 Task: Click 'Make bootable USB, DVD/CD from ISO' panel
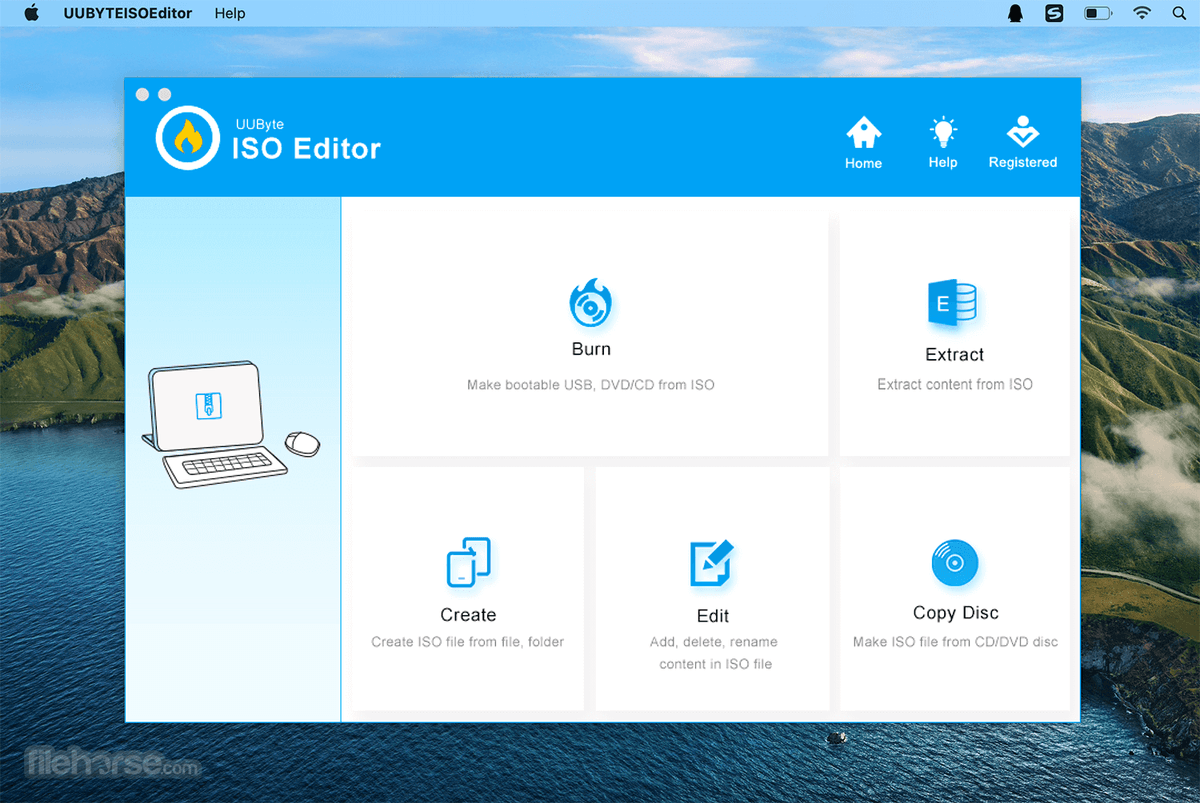590,384
